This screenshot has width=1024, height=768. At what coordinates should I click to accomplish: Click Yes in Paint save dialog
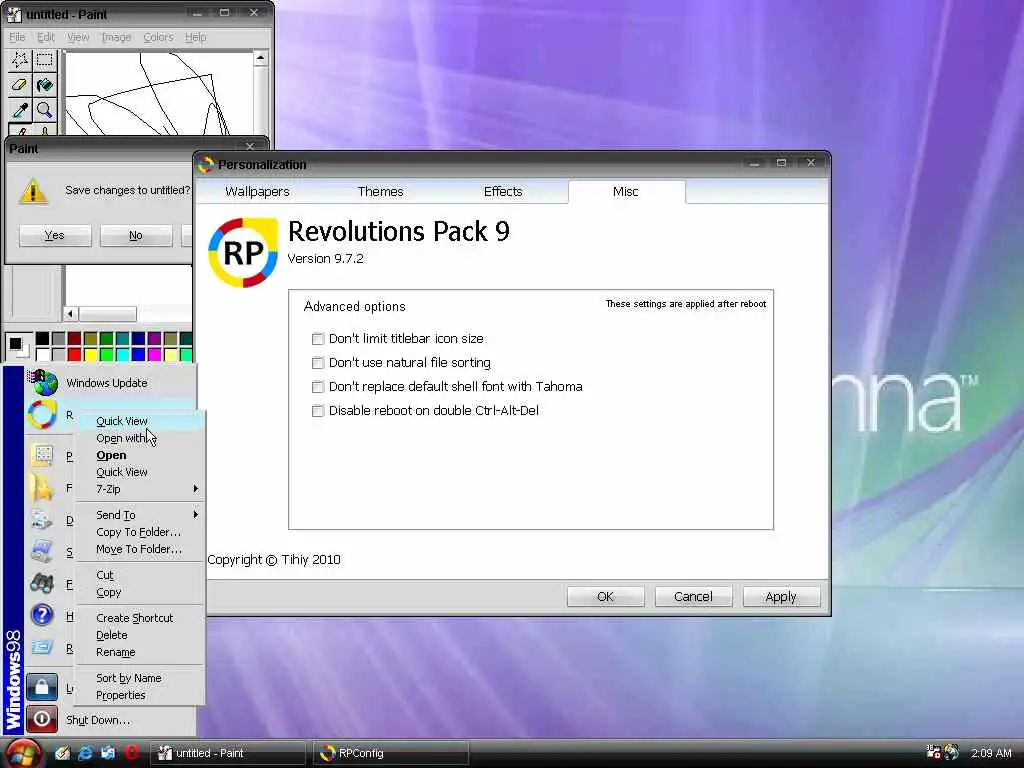(55, 235)
